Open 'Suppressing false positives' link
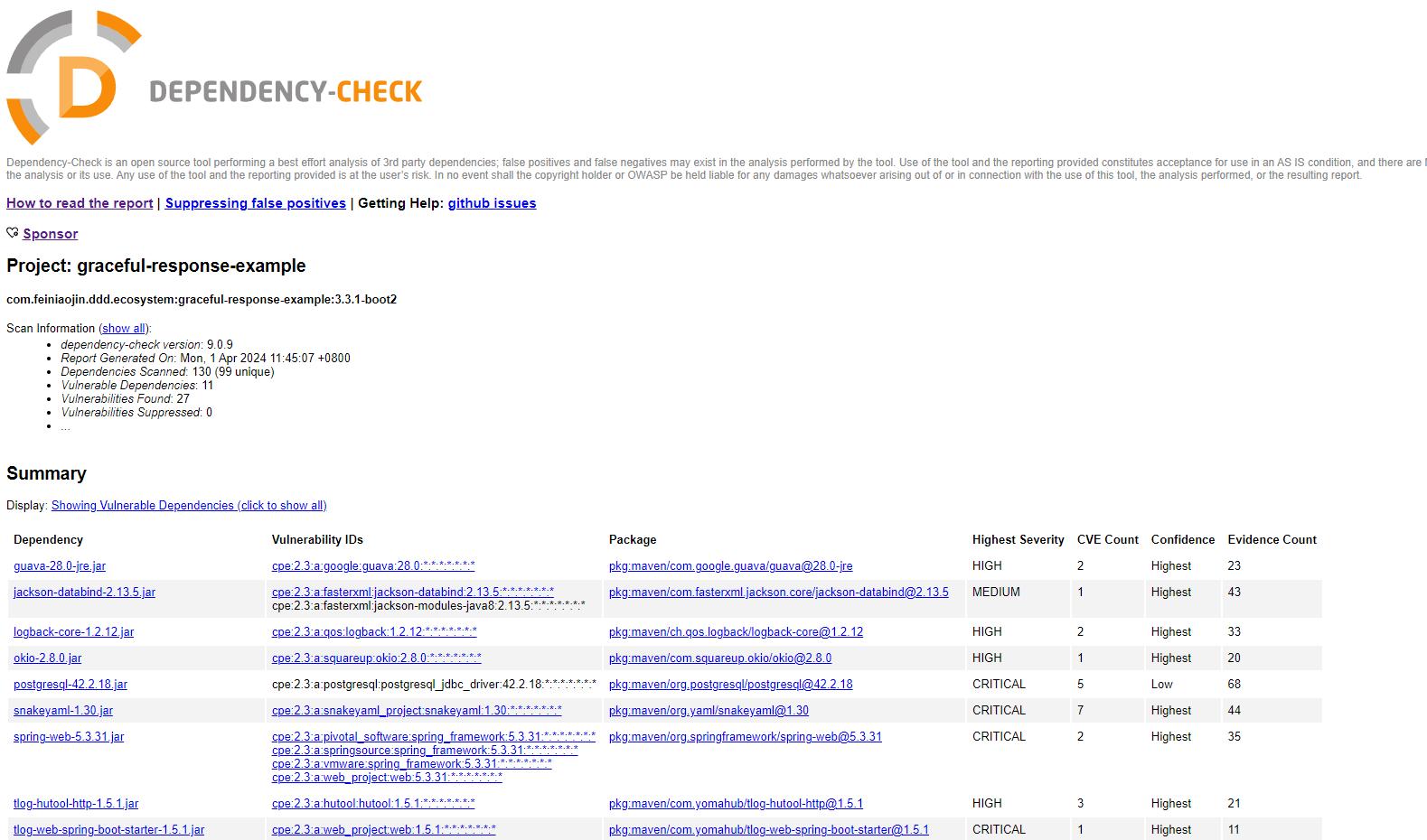Screen dimensions: 1427x840 tap(256, 203)
